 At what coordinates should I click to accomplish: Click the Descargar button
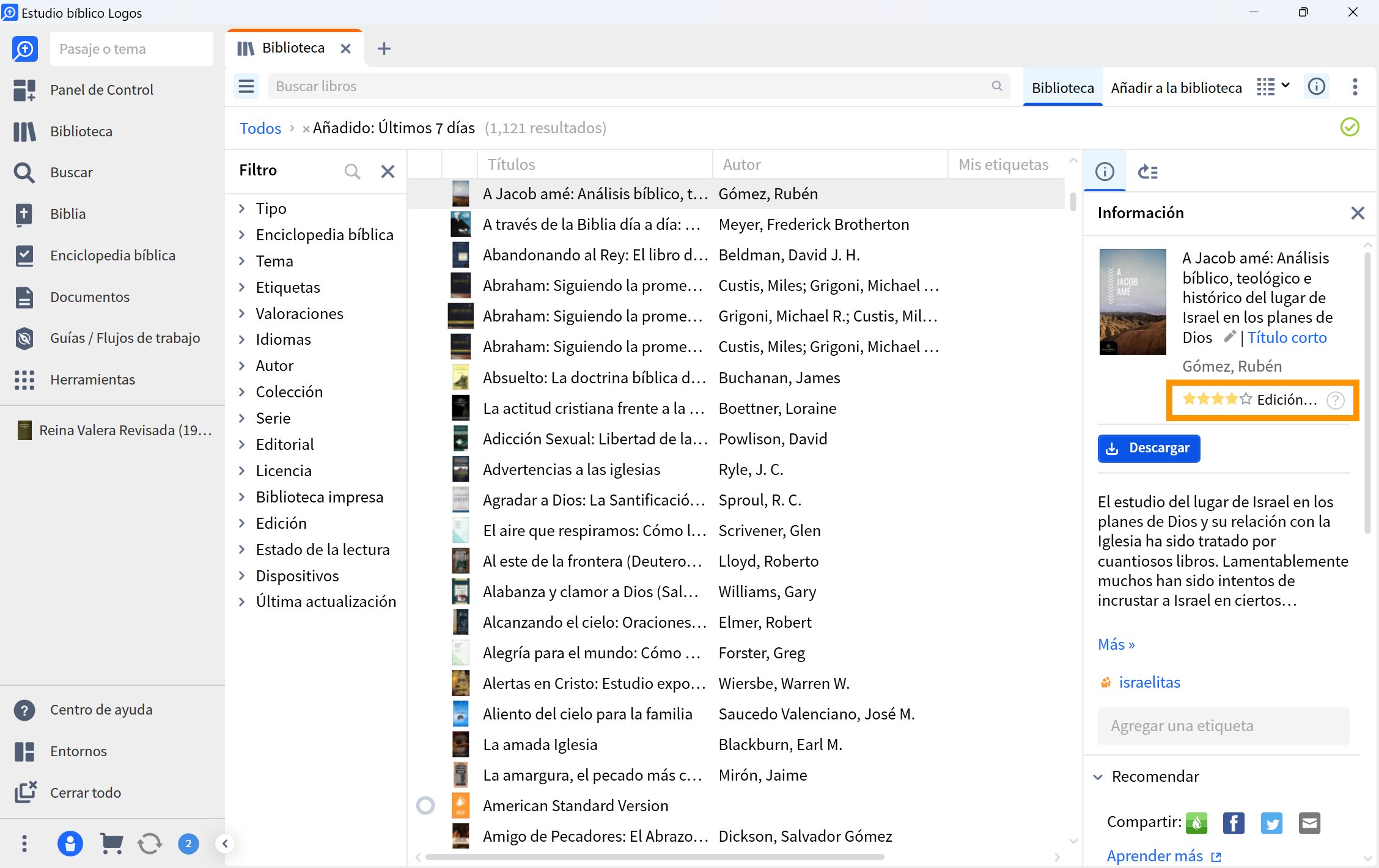[1149, 449]
